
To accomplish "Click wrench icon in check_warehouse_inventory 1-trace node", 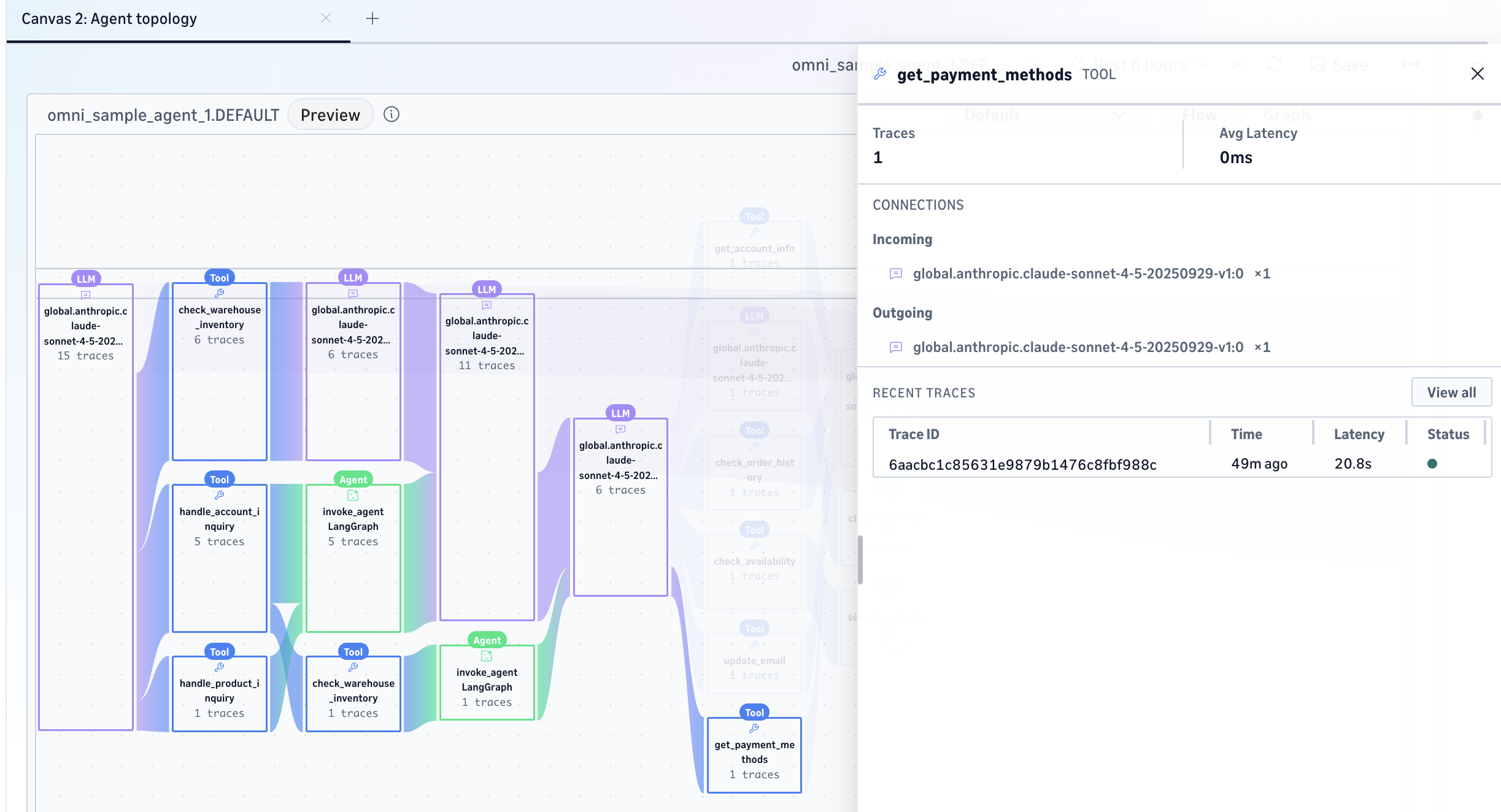I will coord(353,667).
